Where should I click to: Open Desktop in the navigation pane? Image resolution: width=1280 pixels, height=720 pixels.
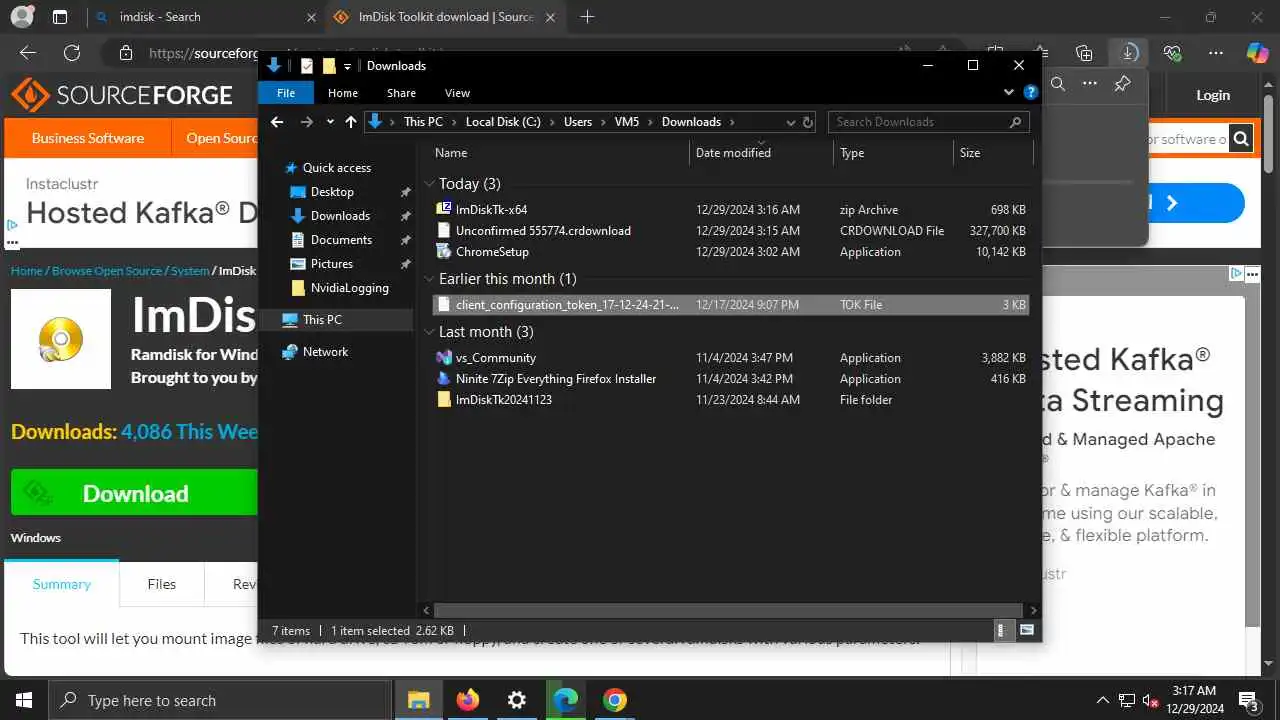(x=332, y=192)
